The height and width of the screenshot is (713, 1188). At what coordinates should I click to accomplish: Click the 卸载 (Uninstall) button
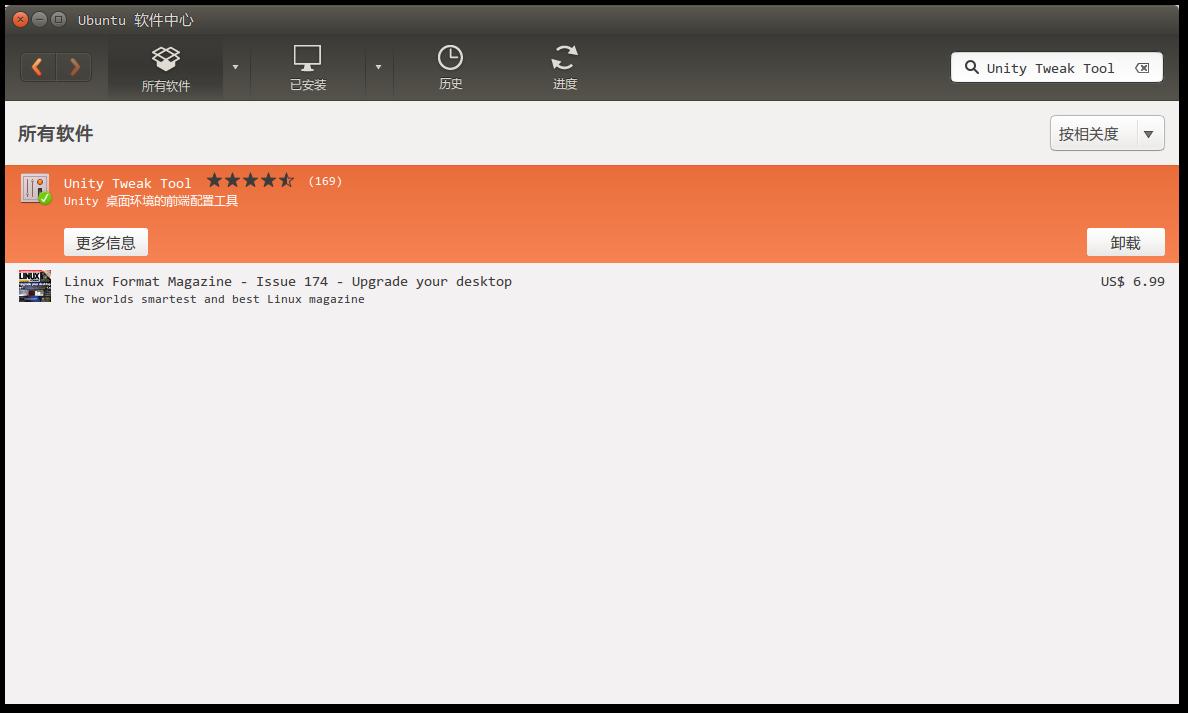coord(1125,243)
